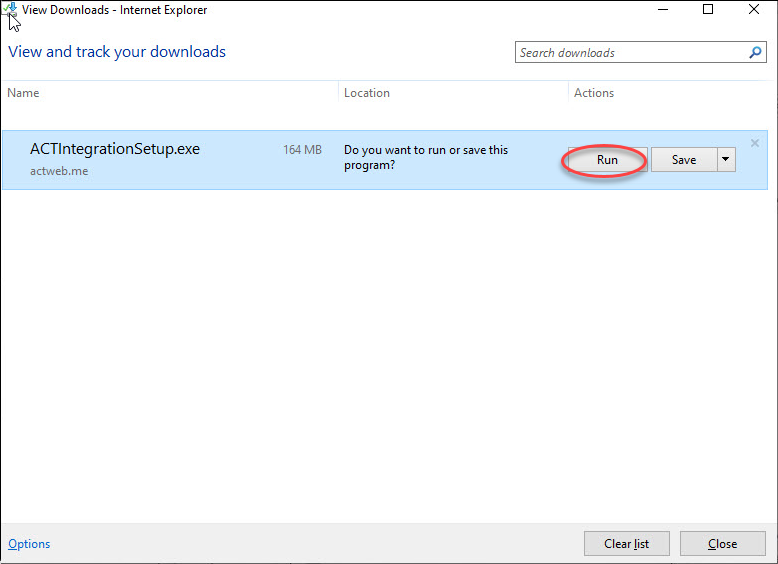Click the 164 MB size text
The height and width of the screenshot is (564, 778).
click(302, 150)
